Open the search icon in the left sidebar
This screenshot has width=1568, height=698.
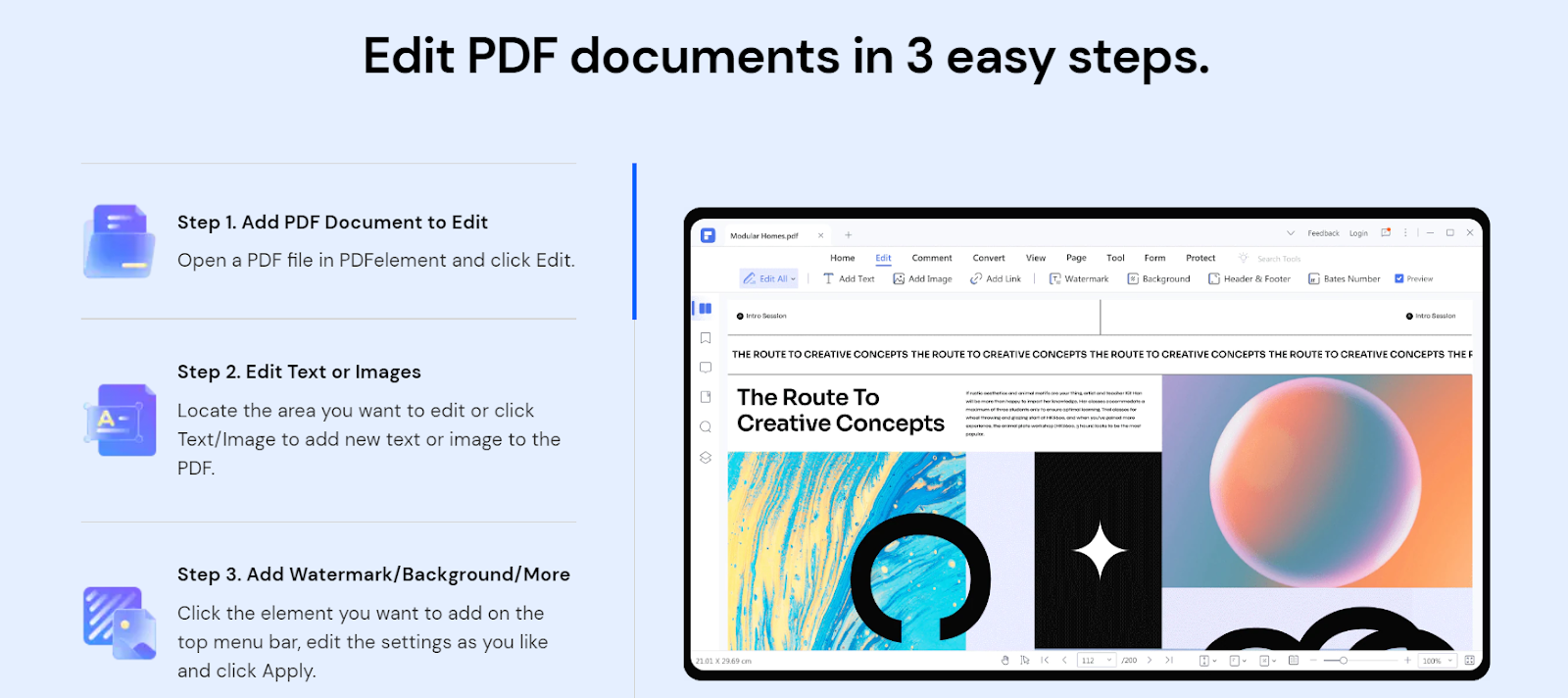pyautogui.click(x=706, y=427)
